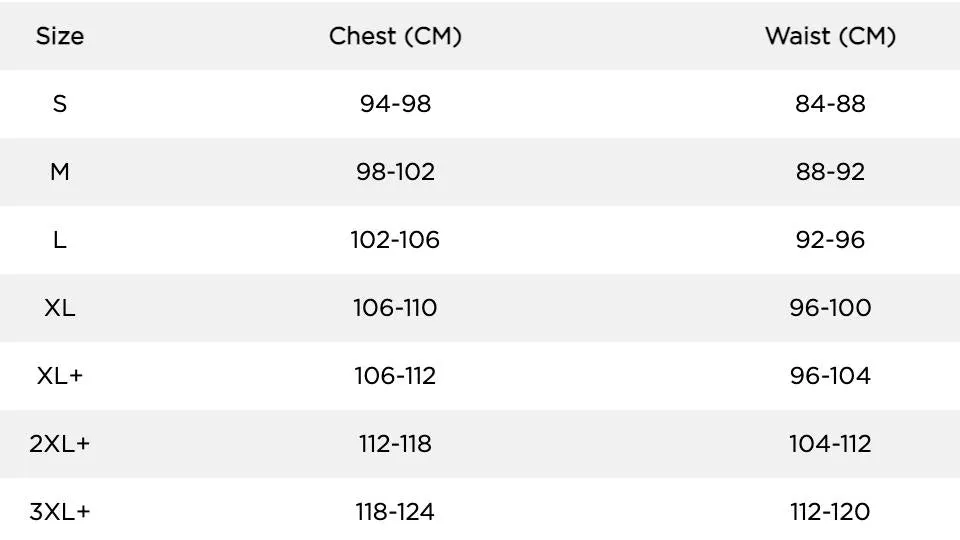This screenshot has height=540, width=960.
Task: Click waist value 92-96
Action: (830, 240)
